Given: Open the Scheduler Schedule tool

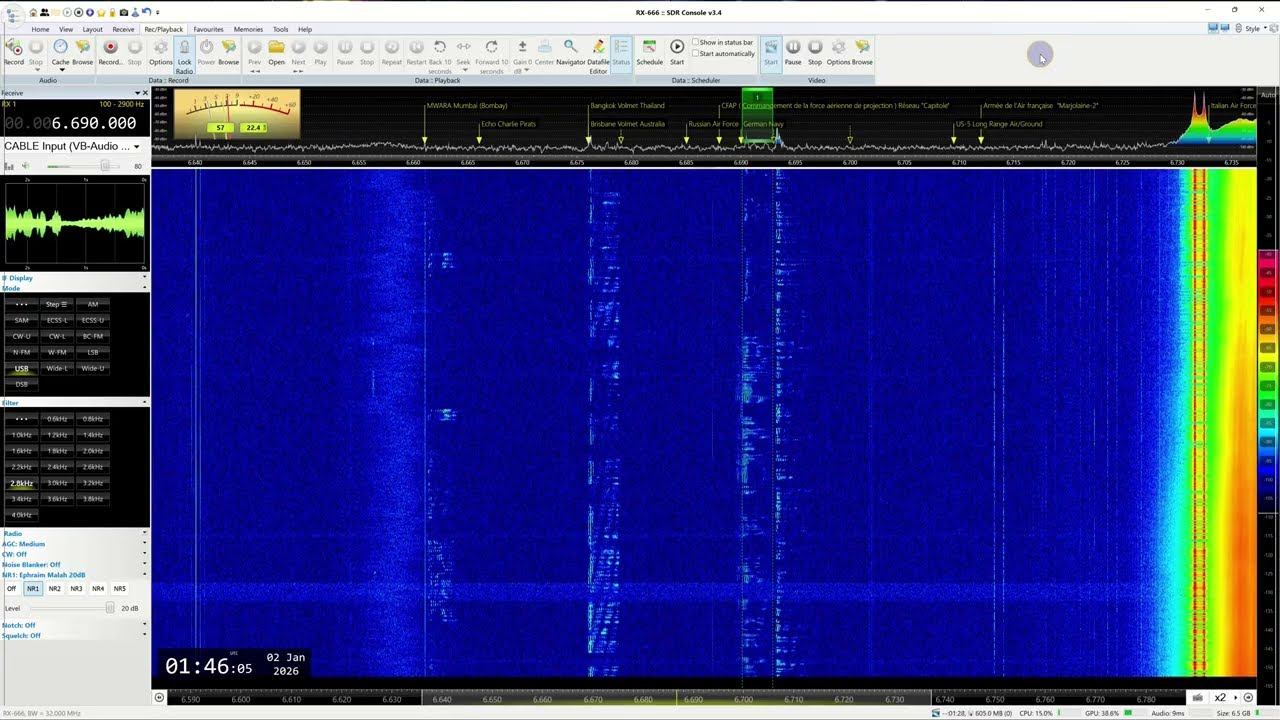Looking at the screenshot, I should (x=649, y=51).
